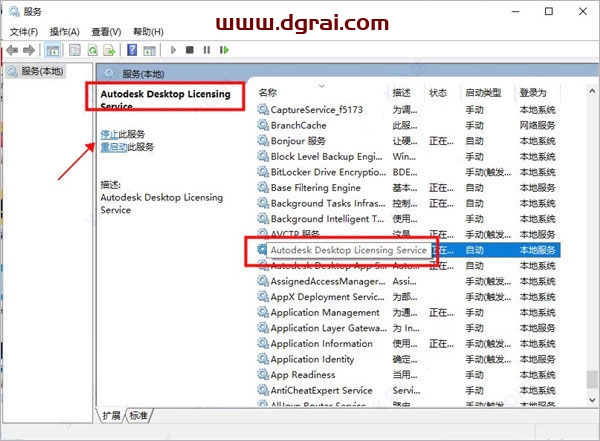Click gear icon beside Application Identity
The image size is (600, 441).
tap(263, 359)
